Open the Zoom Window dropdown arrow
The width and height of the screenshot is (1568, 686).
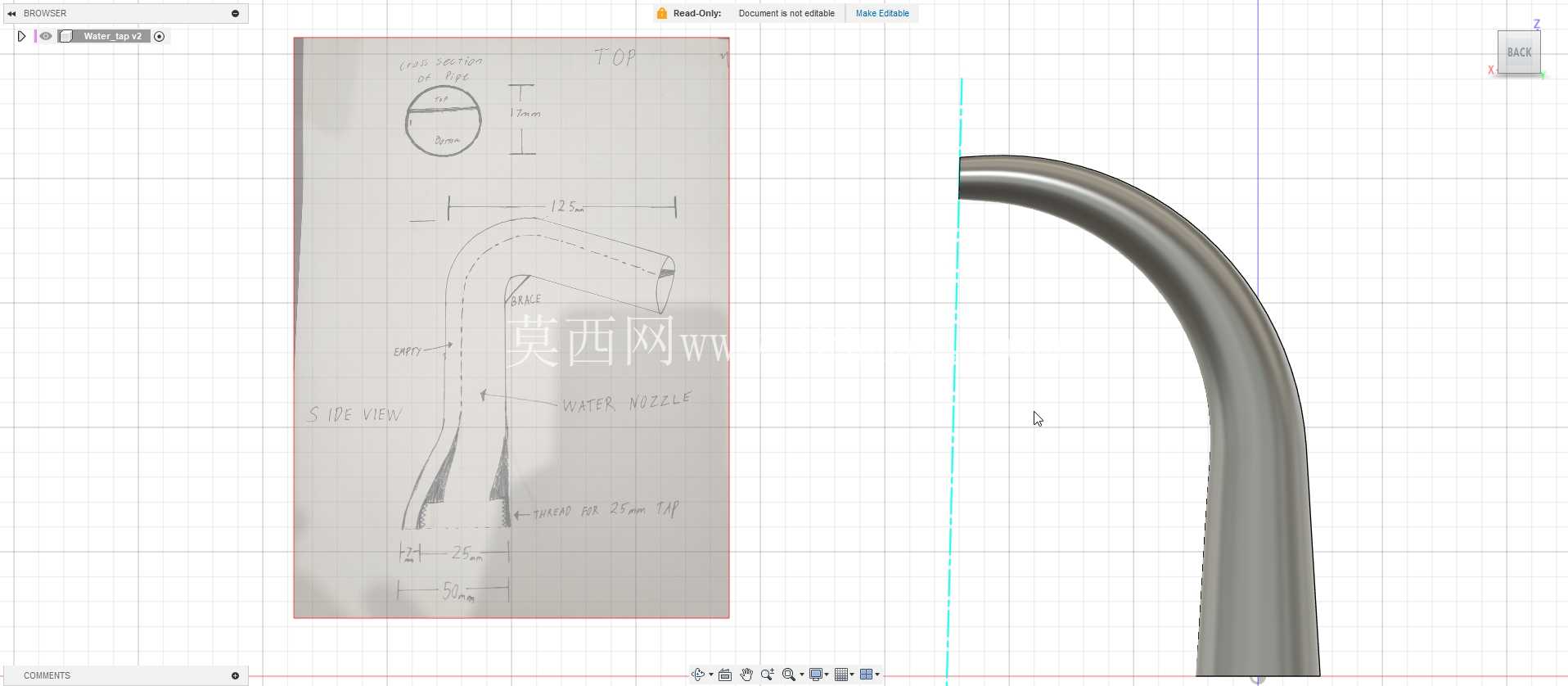pos(802,675)
